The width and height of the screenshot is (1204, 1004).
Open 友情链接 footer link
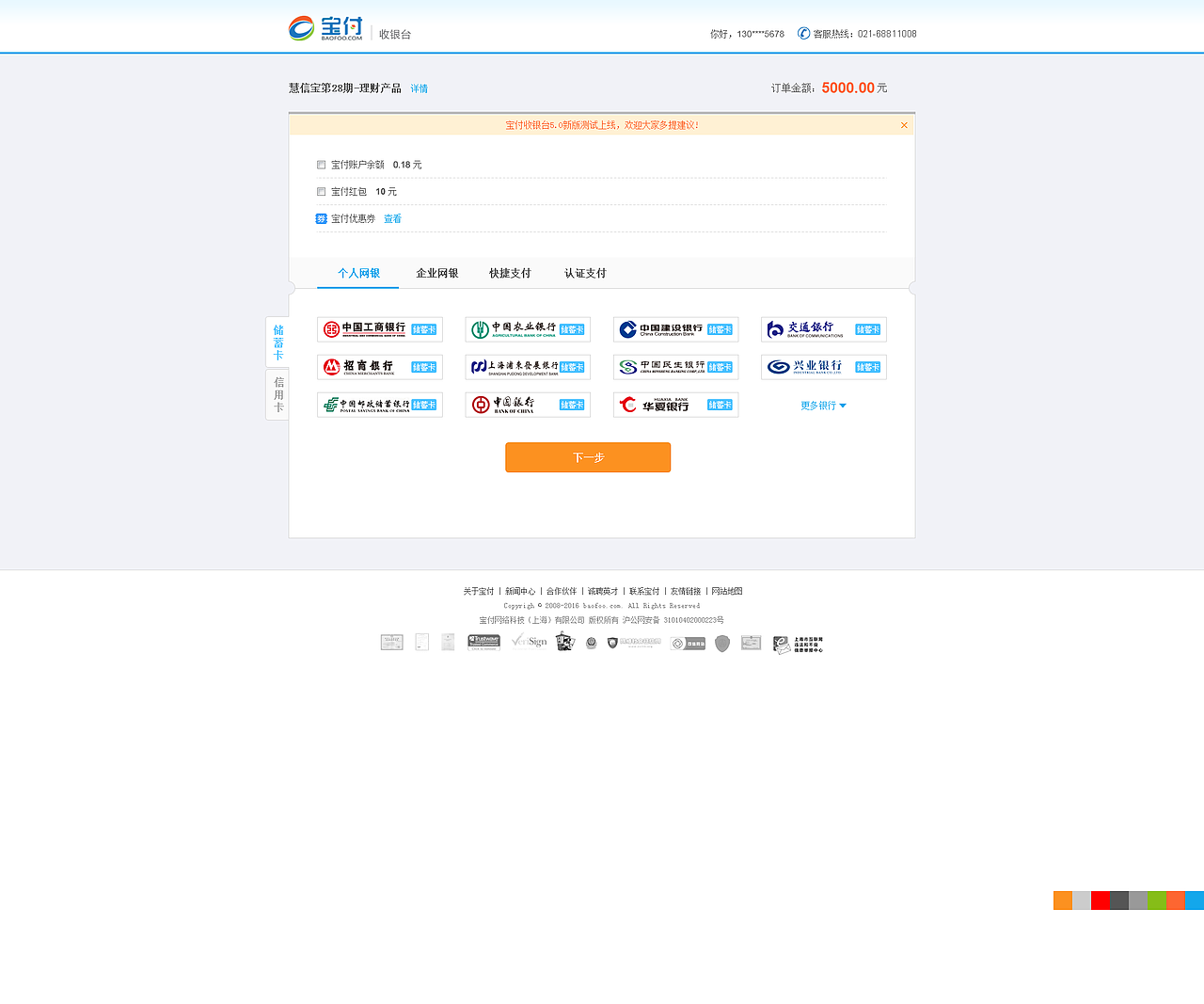686,592
